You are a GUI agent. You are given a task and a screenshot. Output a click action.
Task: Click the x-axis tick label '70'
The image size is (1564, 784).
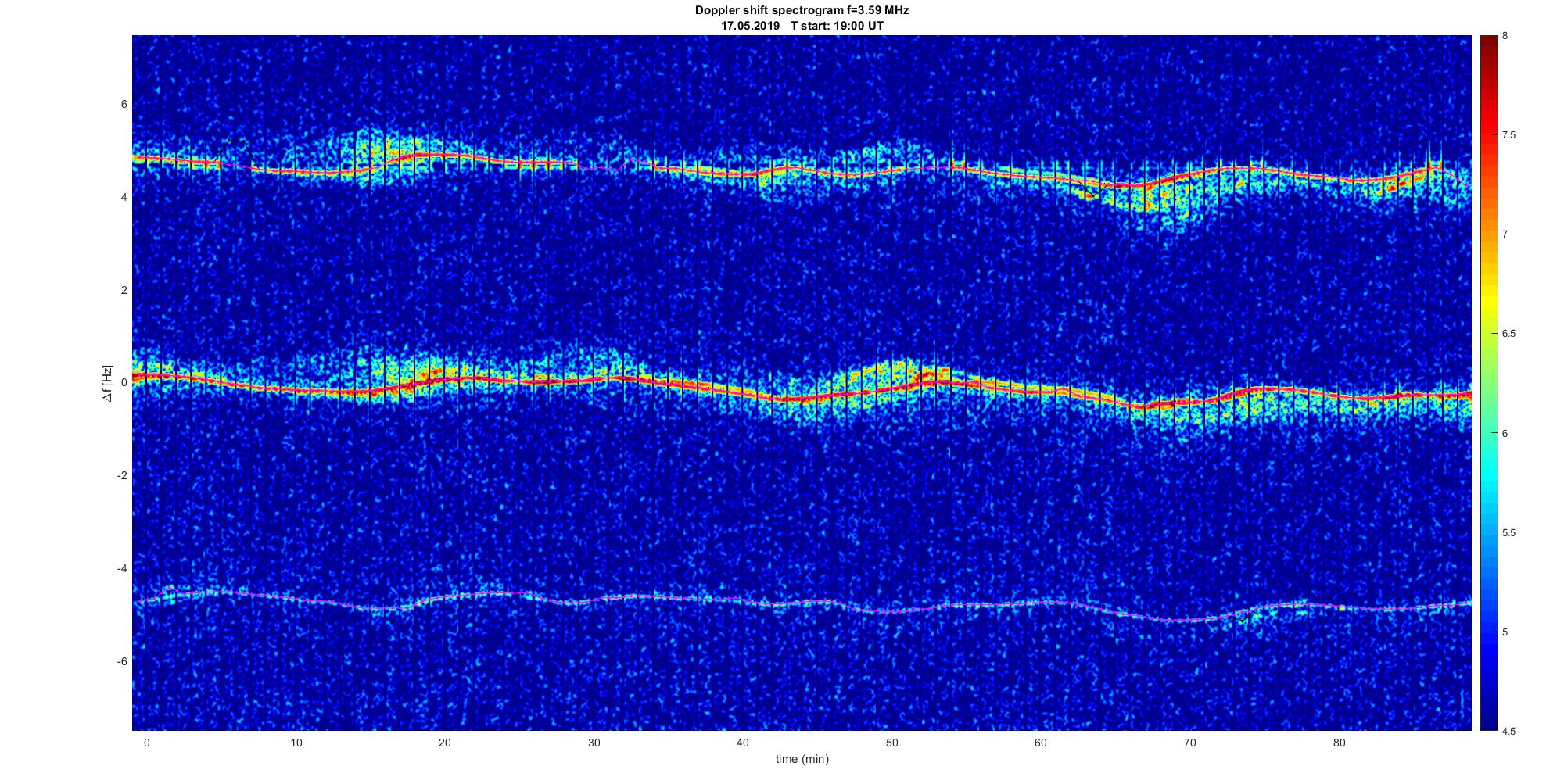point(1189,743)
